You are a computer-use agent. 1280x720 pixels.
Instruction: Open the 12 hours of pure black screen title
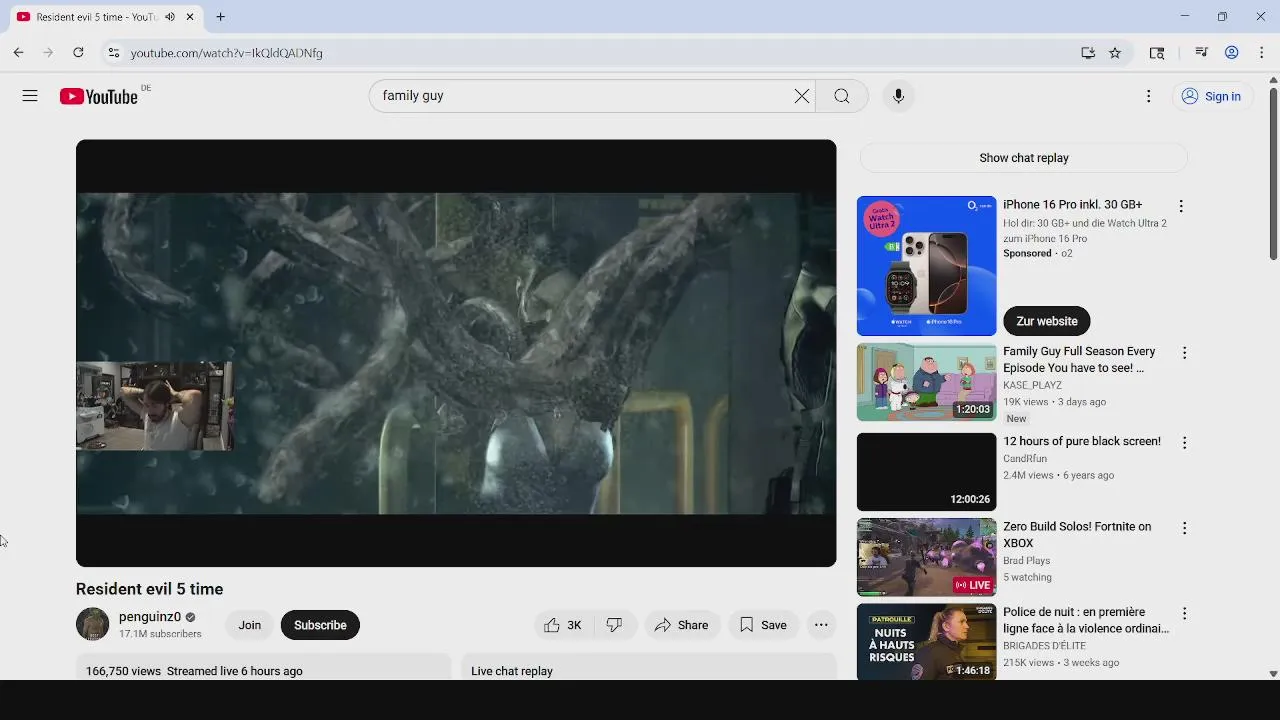coord(1082,441)
